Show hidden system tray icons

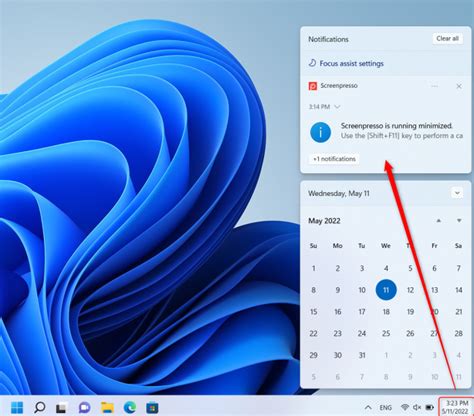(x=368, y=407)
